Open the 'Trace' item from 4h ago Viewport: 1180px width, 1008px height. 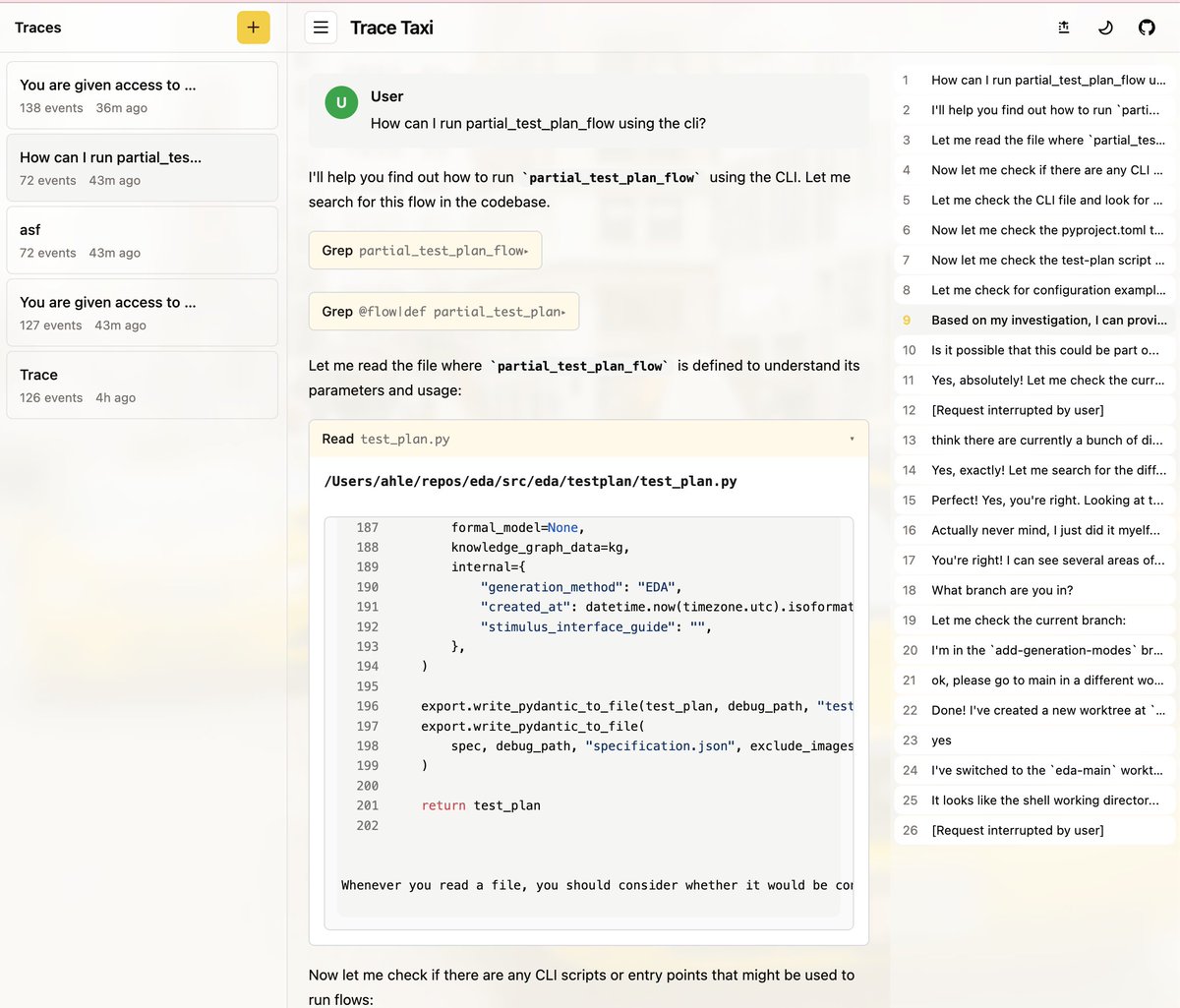142,385
